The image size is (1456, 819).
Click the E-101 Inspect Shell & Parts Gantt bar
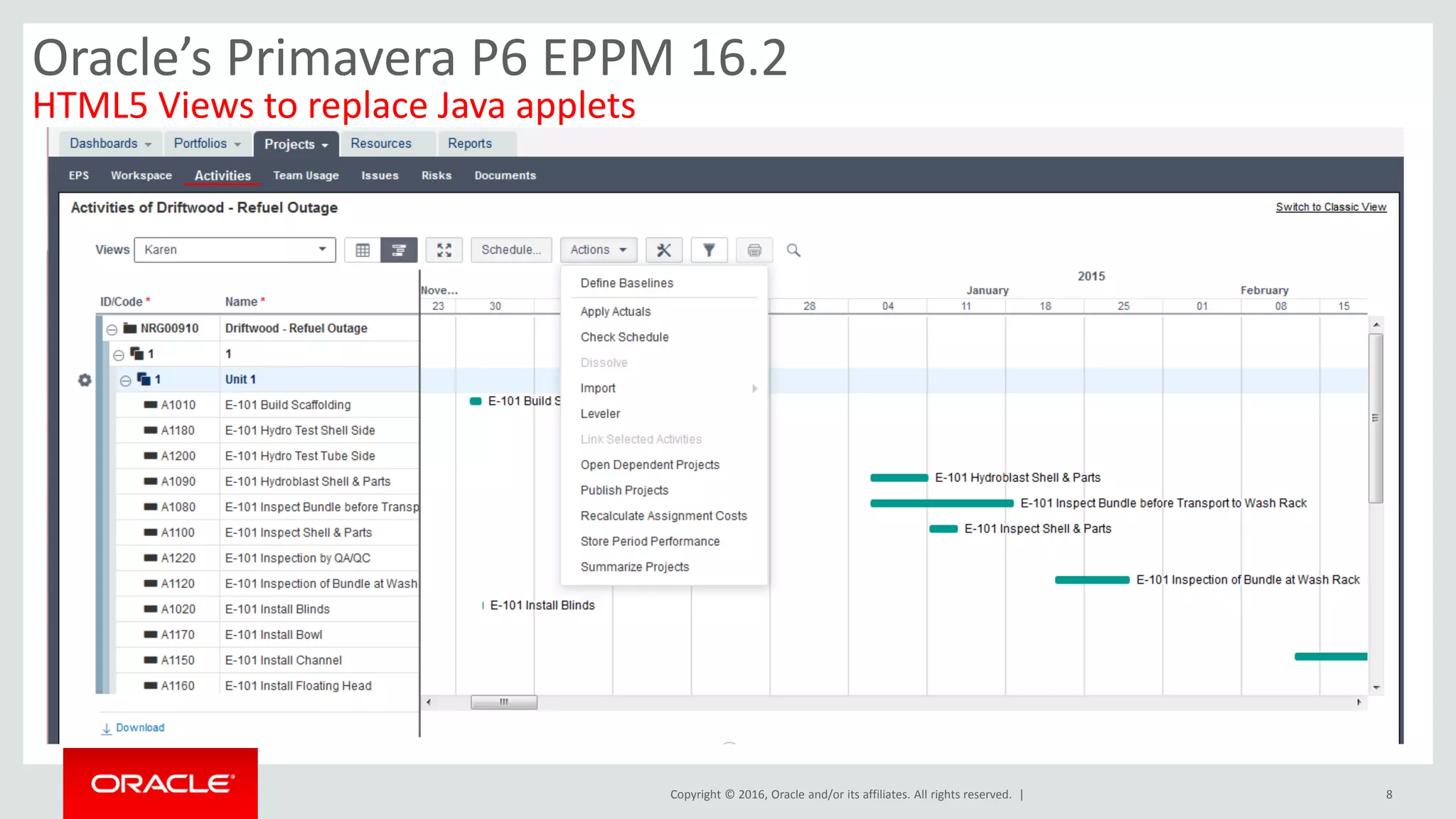click(943, 529)
